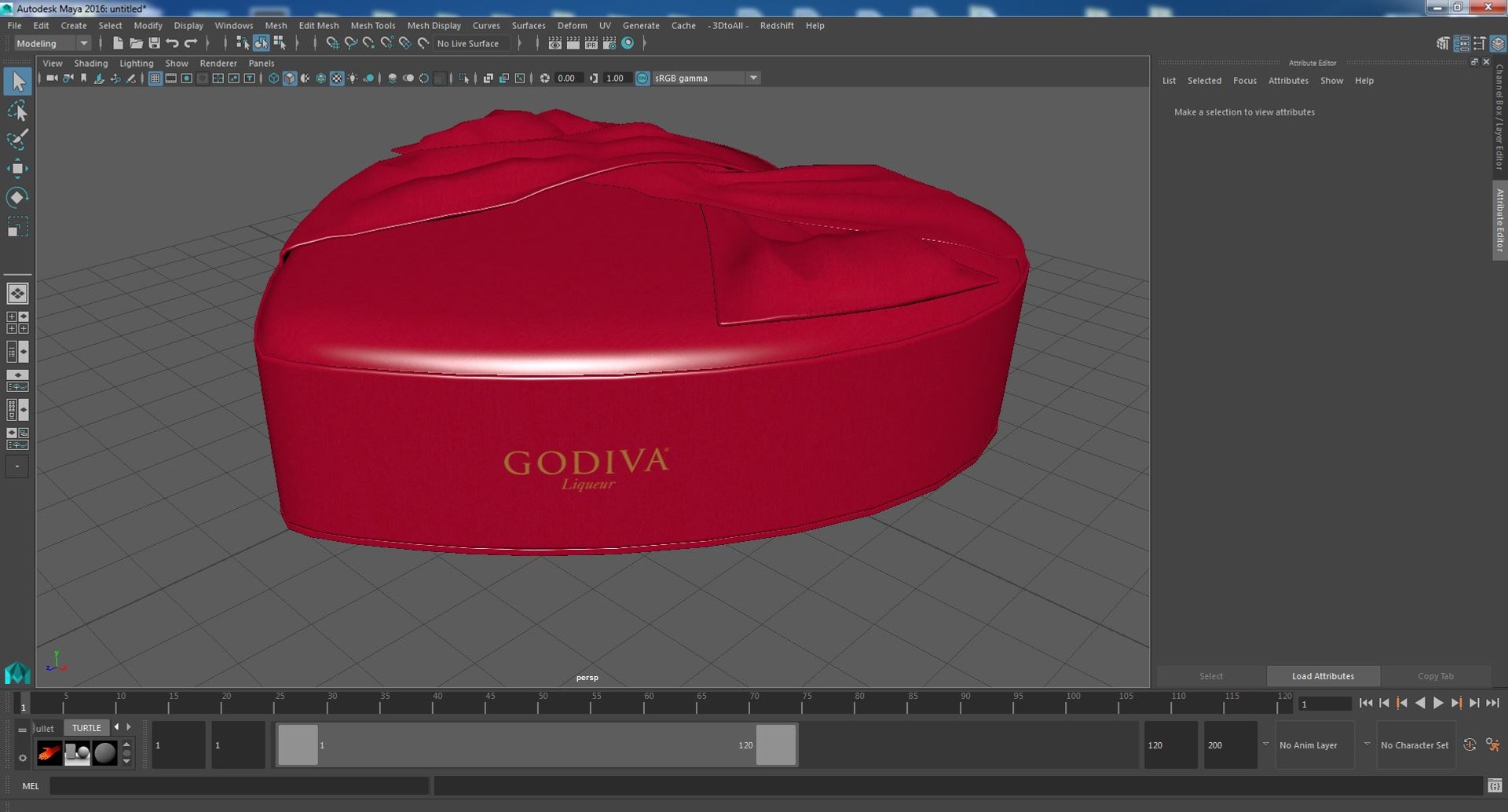
Task: Play animation forwards
Action: click(1438, 703)
